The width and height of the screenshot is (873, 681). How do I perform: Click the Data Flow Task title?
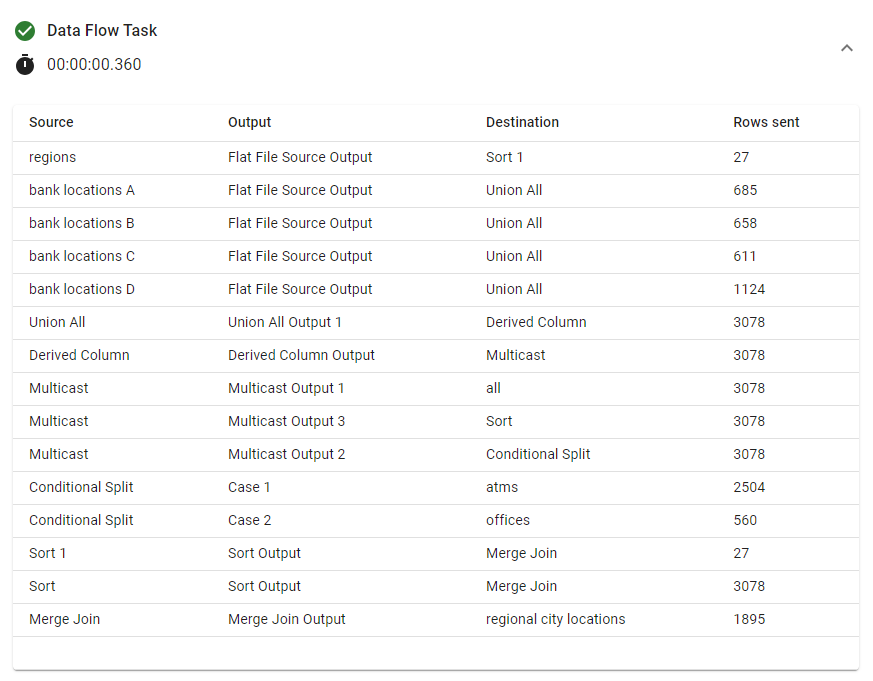coord(102,31)
